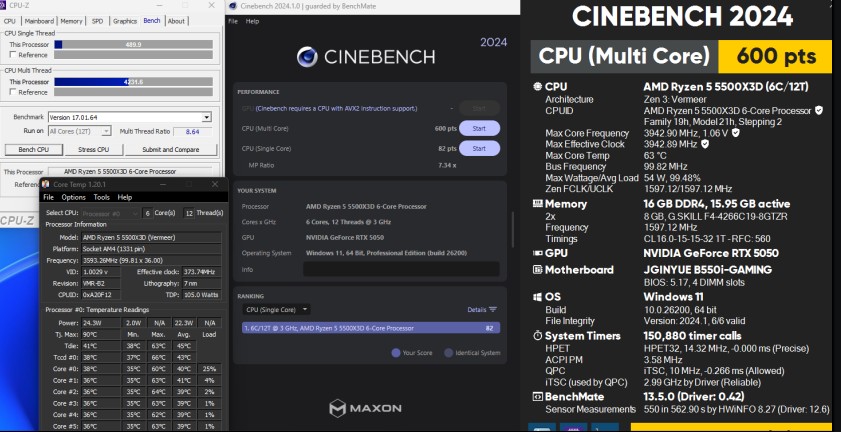Open the Help menu in Core Temp
The height and width of the screenshot is (432, 841).
tap(124, 197)
